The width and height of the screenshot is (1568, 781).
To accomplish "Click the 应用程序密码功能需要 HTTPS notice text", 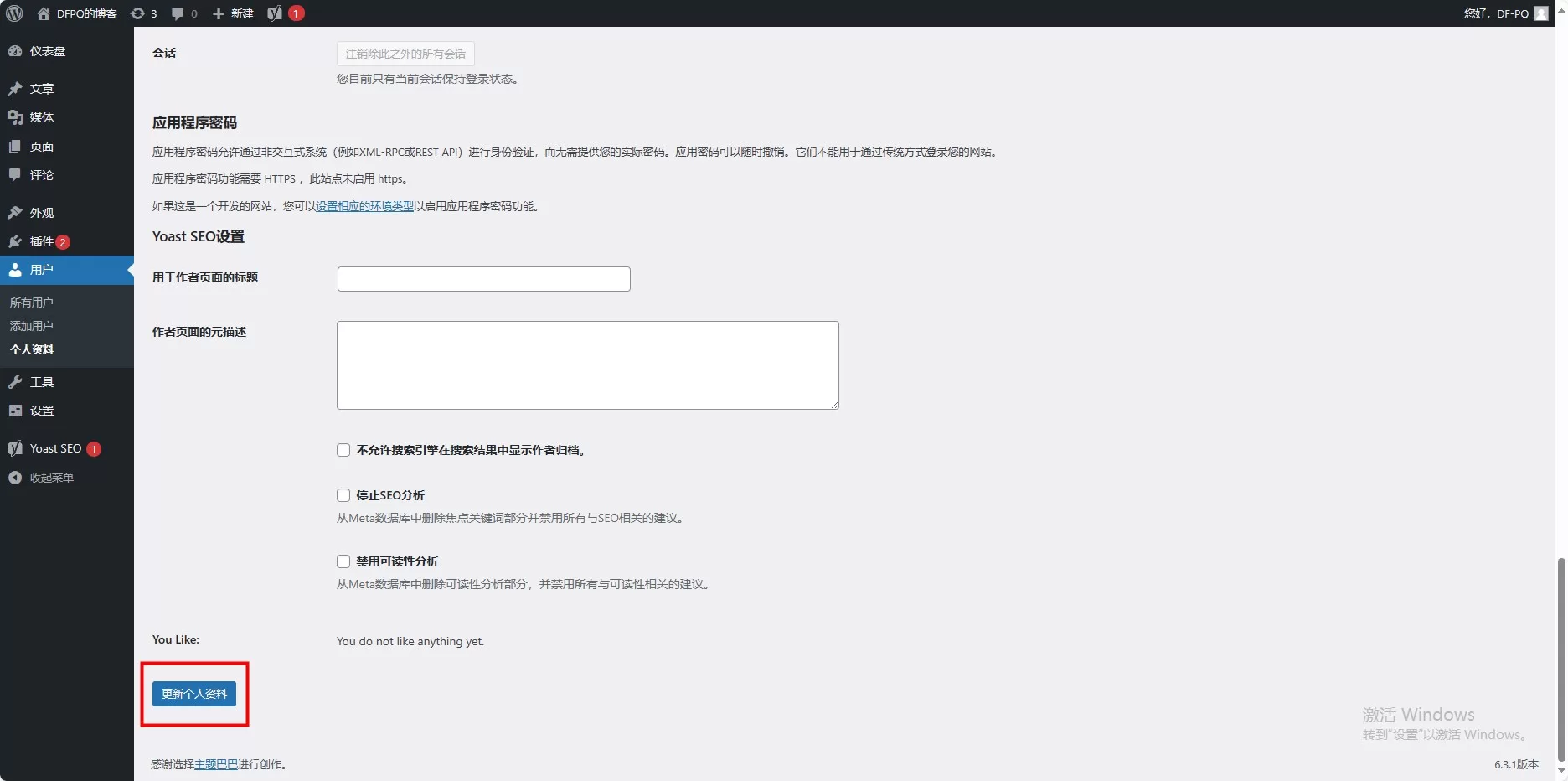I will tap(281, 178).
